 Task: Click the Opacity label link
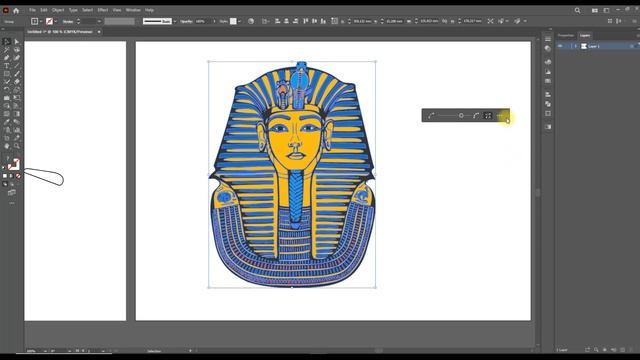pyautogui.click(x=186, y=21)
